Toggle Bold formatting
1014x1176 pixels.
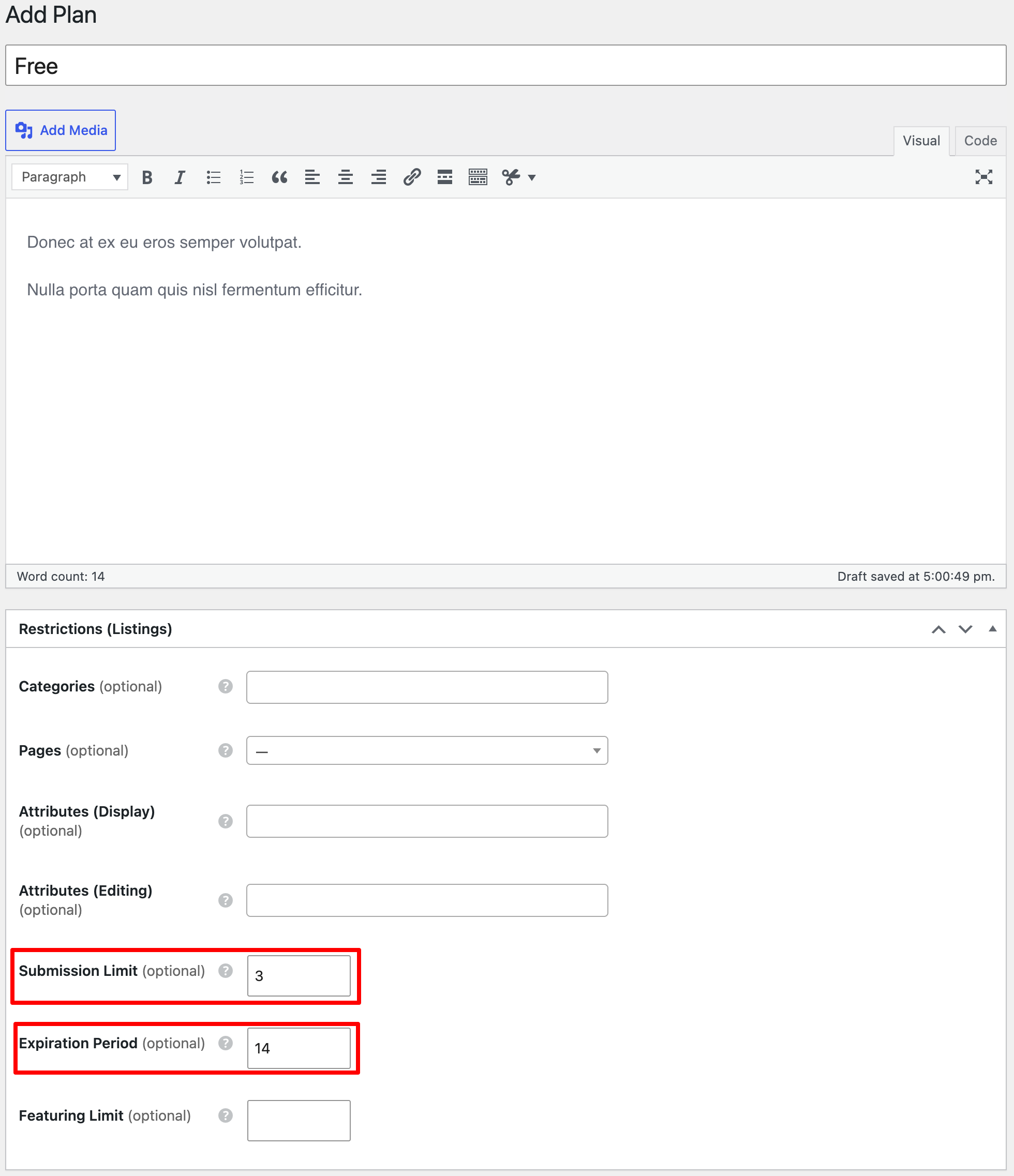(147, 177)
